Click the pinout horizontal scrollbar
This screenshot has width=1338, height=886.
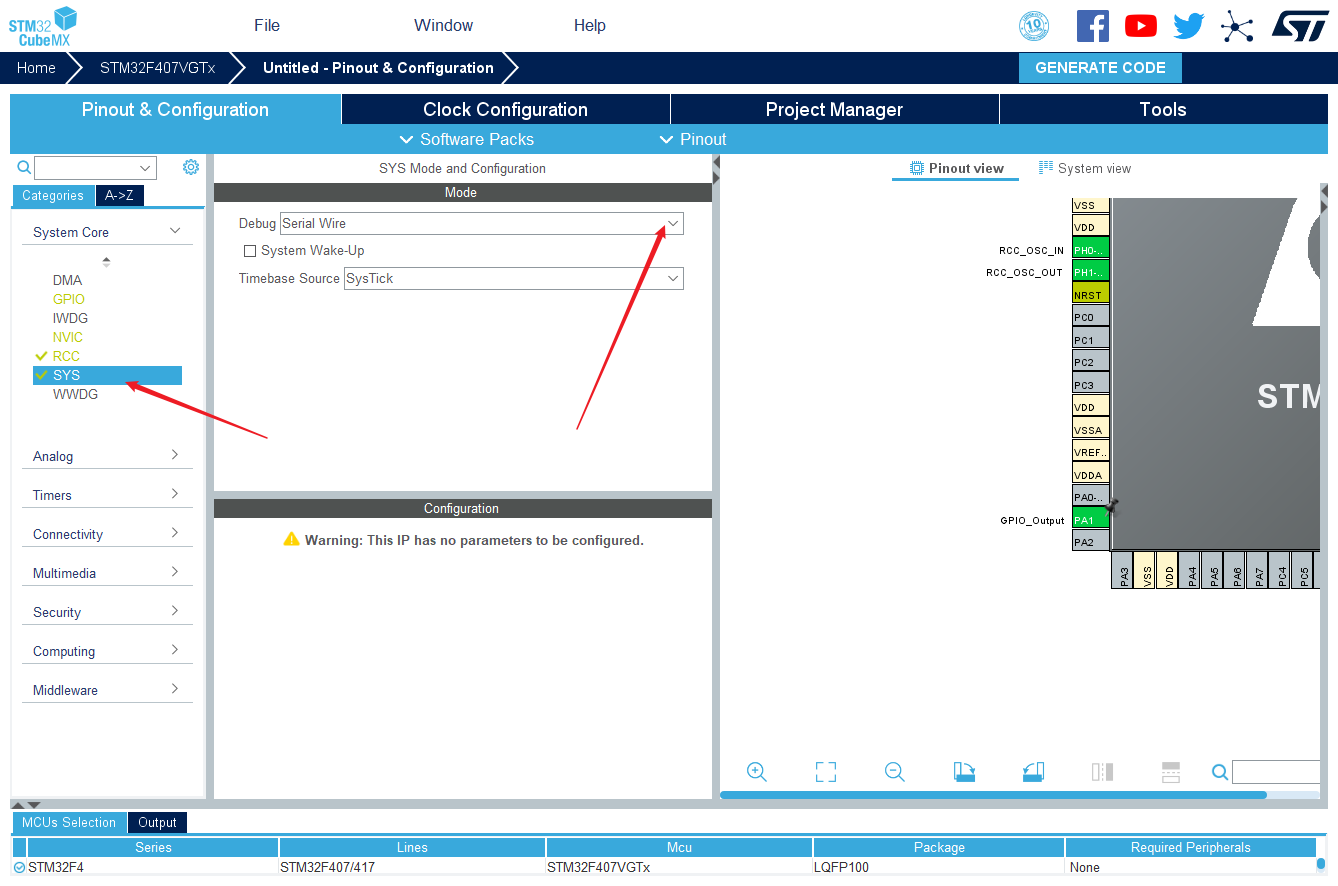993,795
